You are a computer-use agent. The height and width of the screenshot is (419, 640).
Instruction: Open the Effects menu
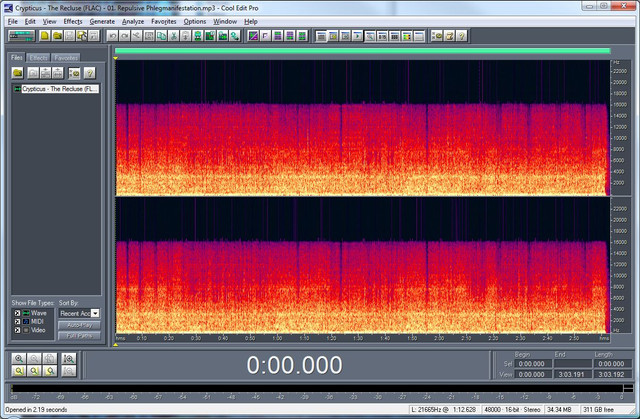pyautogui.click(x=73, y=21)
